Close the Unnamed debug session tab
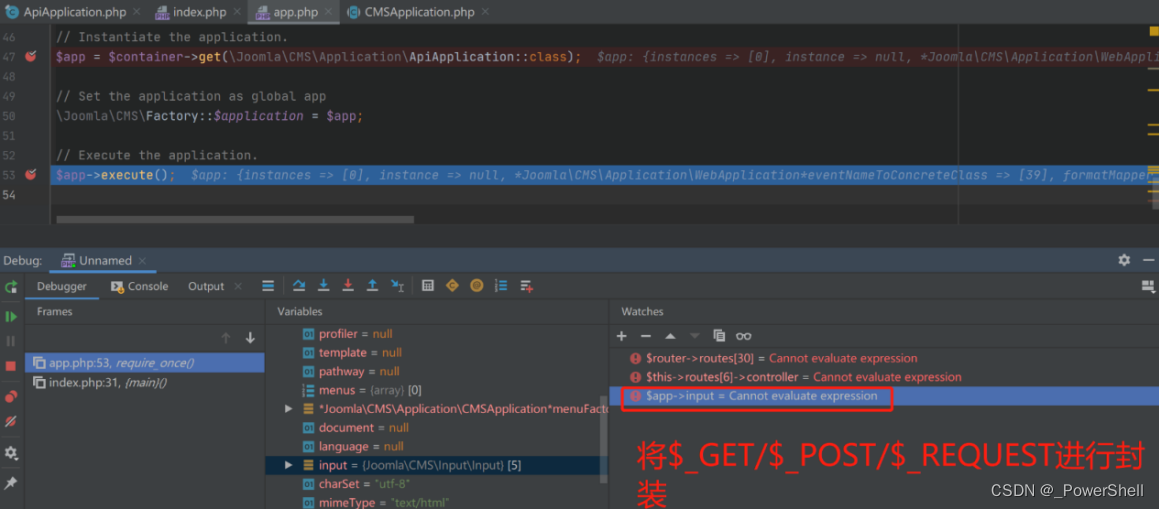 pyautogui.click(x=143, y=261)
